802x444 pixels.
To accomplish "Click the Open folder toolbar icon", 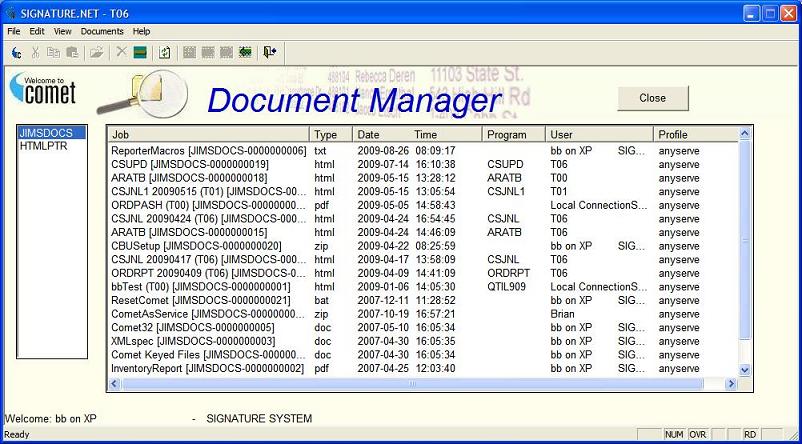I will (x=97, y=52).
